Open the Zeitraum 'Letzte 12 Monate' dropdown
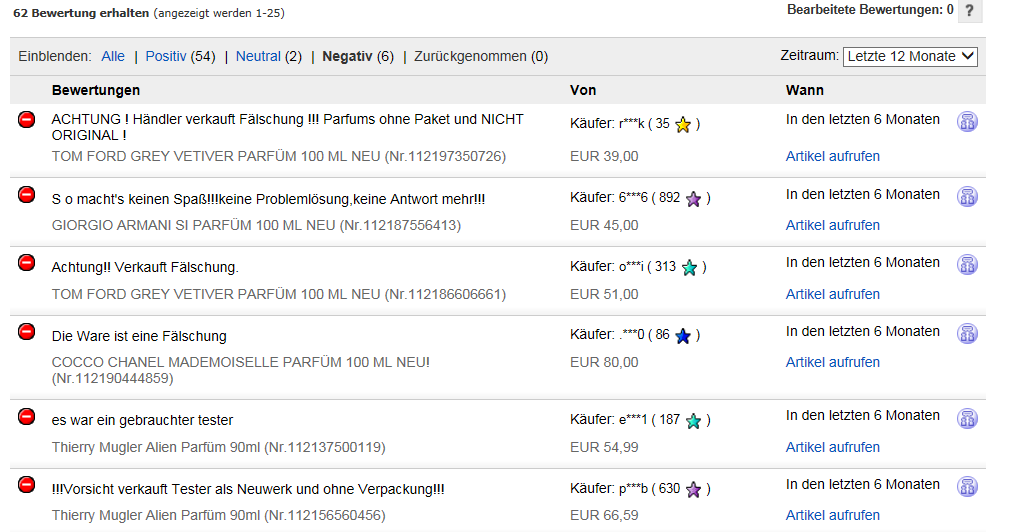 click(910, 57)
